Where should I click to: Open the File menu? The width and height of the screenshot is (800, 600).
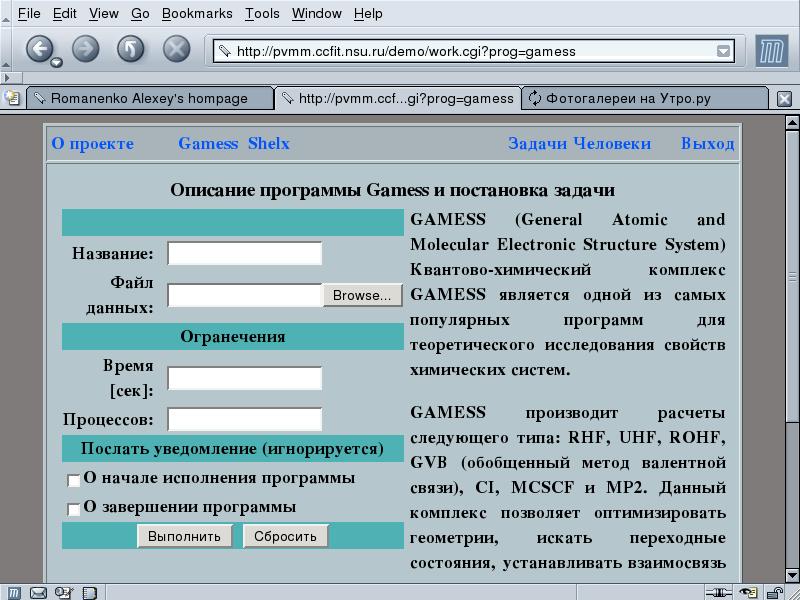[29, 14]
